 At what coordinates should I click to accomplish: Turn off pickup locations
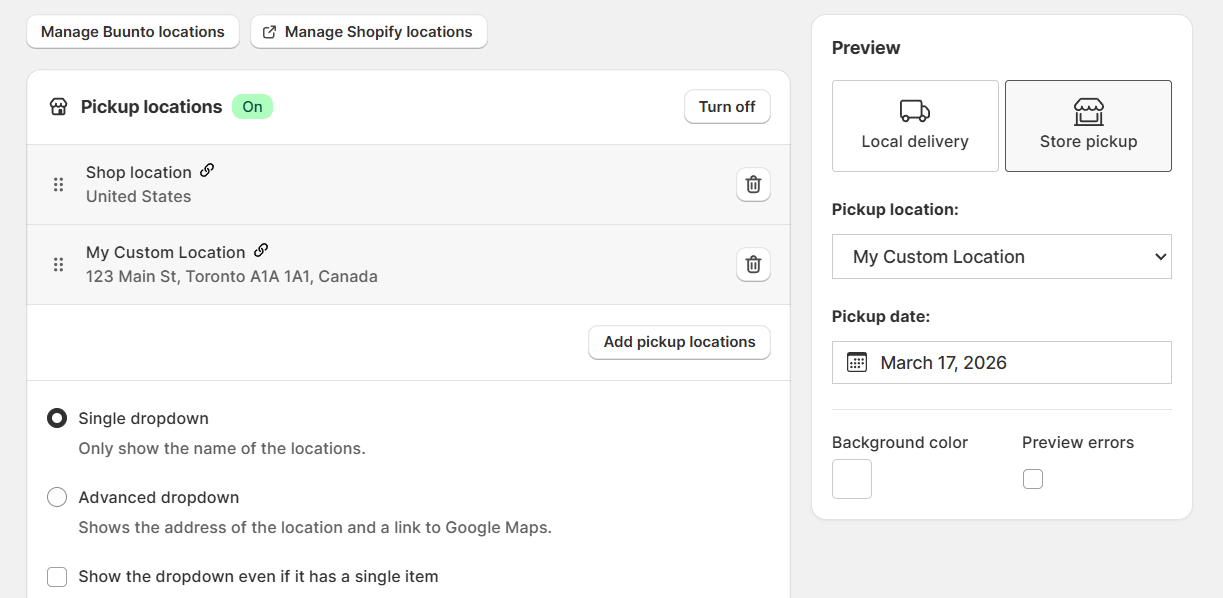(727, 107)
